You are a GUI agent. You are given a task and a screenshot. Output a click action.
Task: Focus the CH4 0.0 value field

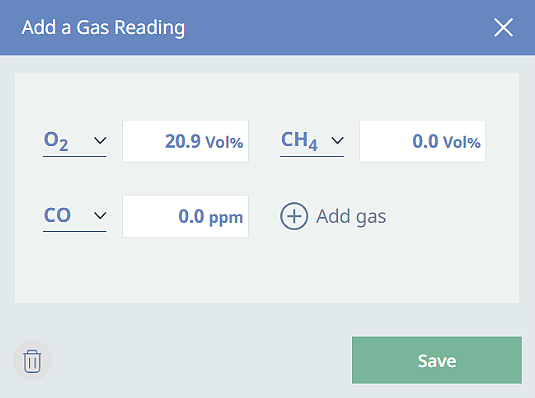tap(422, 141)
